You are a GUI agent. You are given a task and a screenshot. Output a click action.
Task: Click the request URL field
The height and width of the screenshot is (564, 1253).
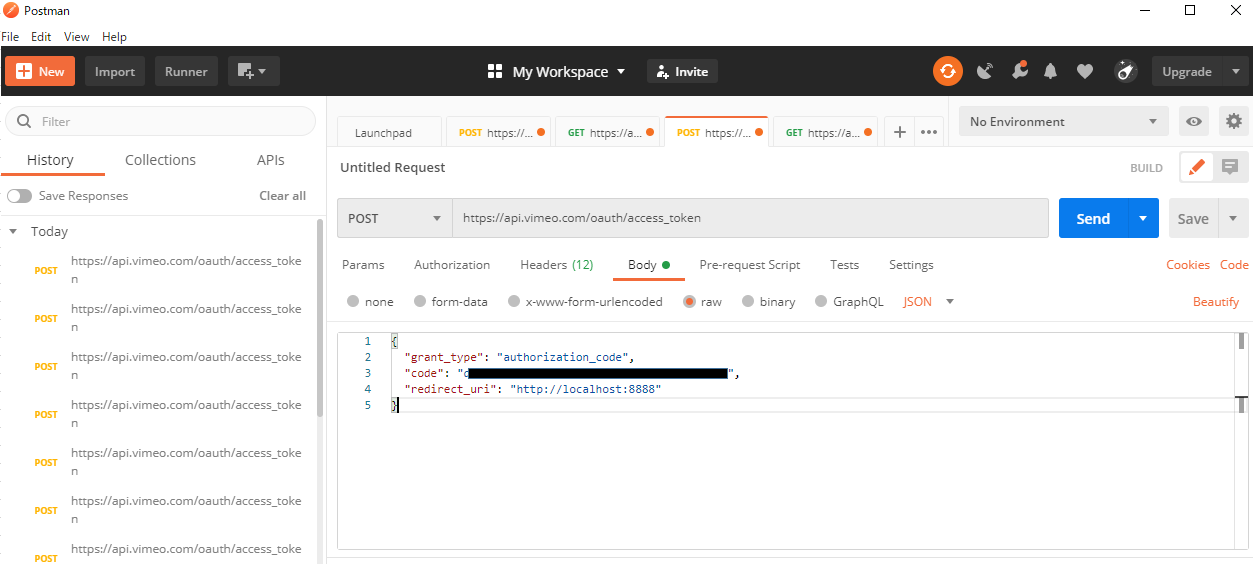[750, 218]
